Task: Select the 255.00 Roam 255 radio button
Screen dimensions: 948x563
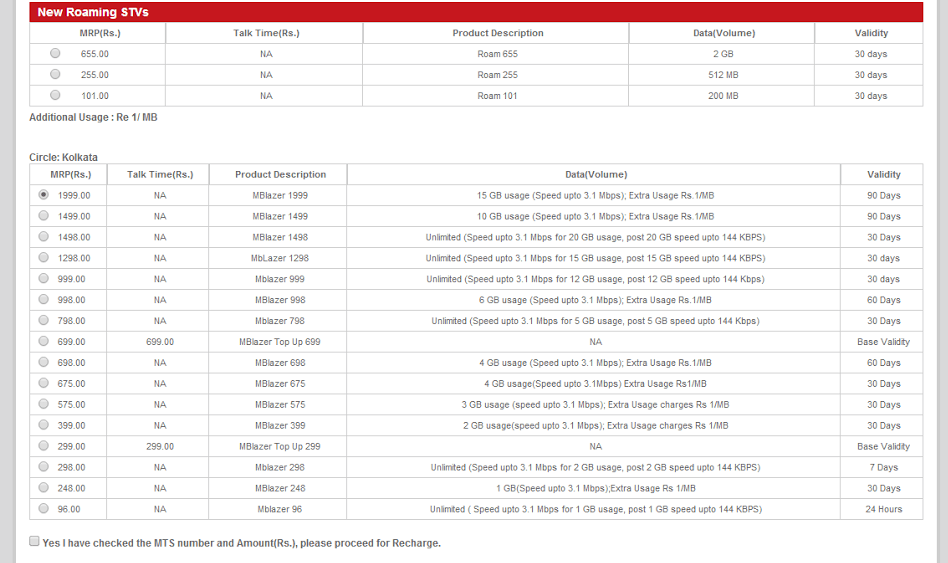Action: (55, 74)
